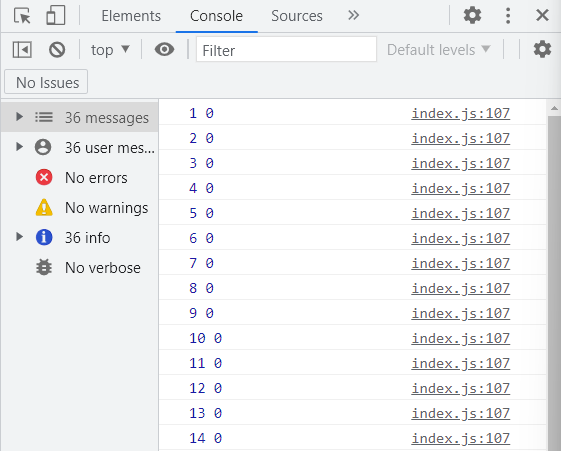Click the log message '5 0'
Screen dimensions: 561x451
(x=201, y=214)
